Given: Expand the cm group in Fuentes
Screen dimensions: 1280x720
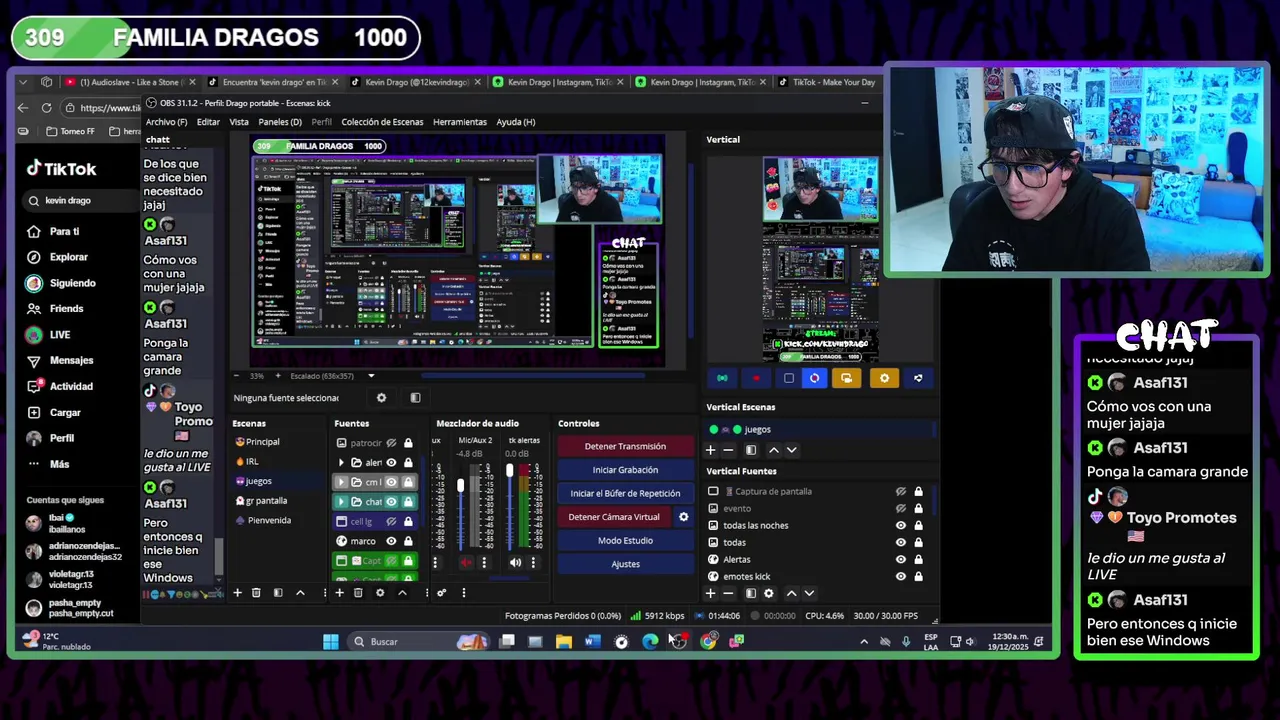Looking at the screenshot, I should 341,482.
